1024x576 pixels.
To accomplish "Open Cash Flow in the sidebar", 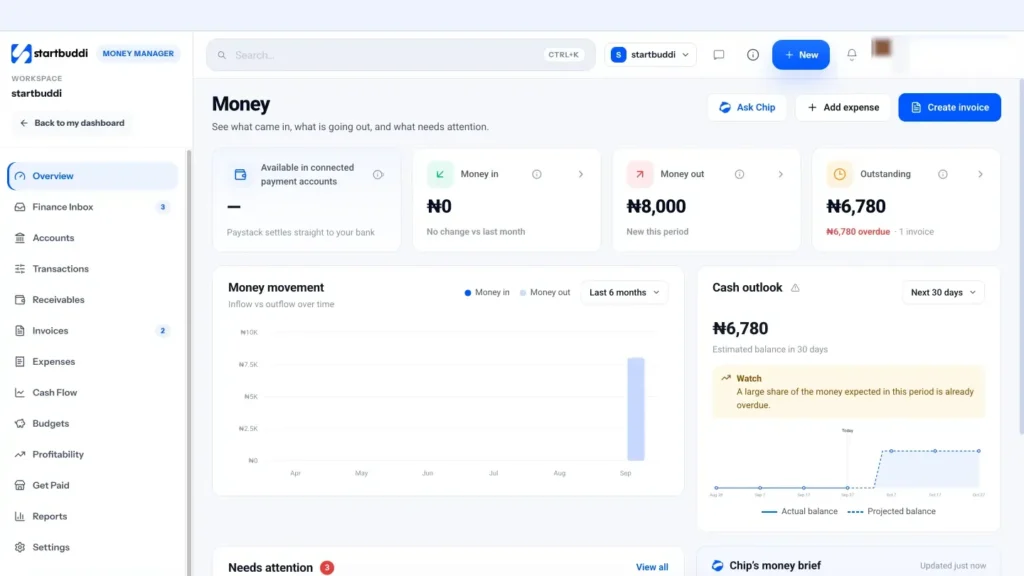I will (93, 392).
